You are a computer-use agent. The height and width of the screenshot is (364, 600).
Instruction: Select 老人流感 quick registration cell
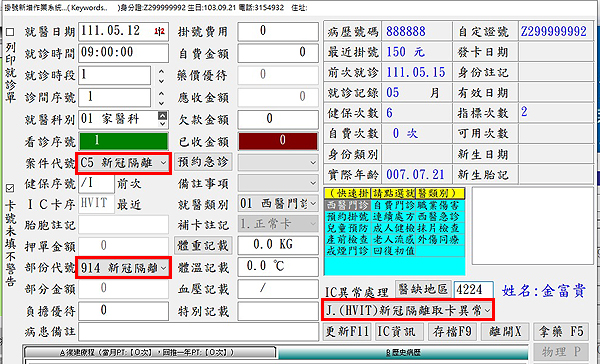[393, 240]
